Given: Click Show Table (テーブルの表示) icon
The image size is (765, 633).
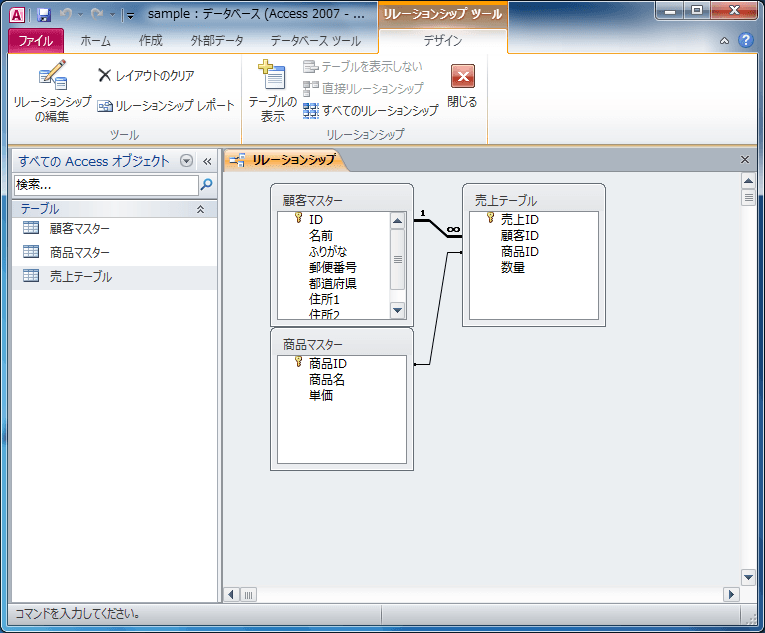Looking at the screenshot, I should point(272,91).
